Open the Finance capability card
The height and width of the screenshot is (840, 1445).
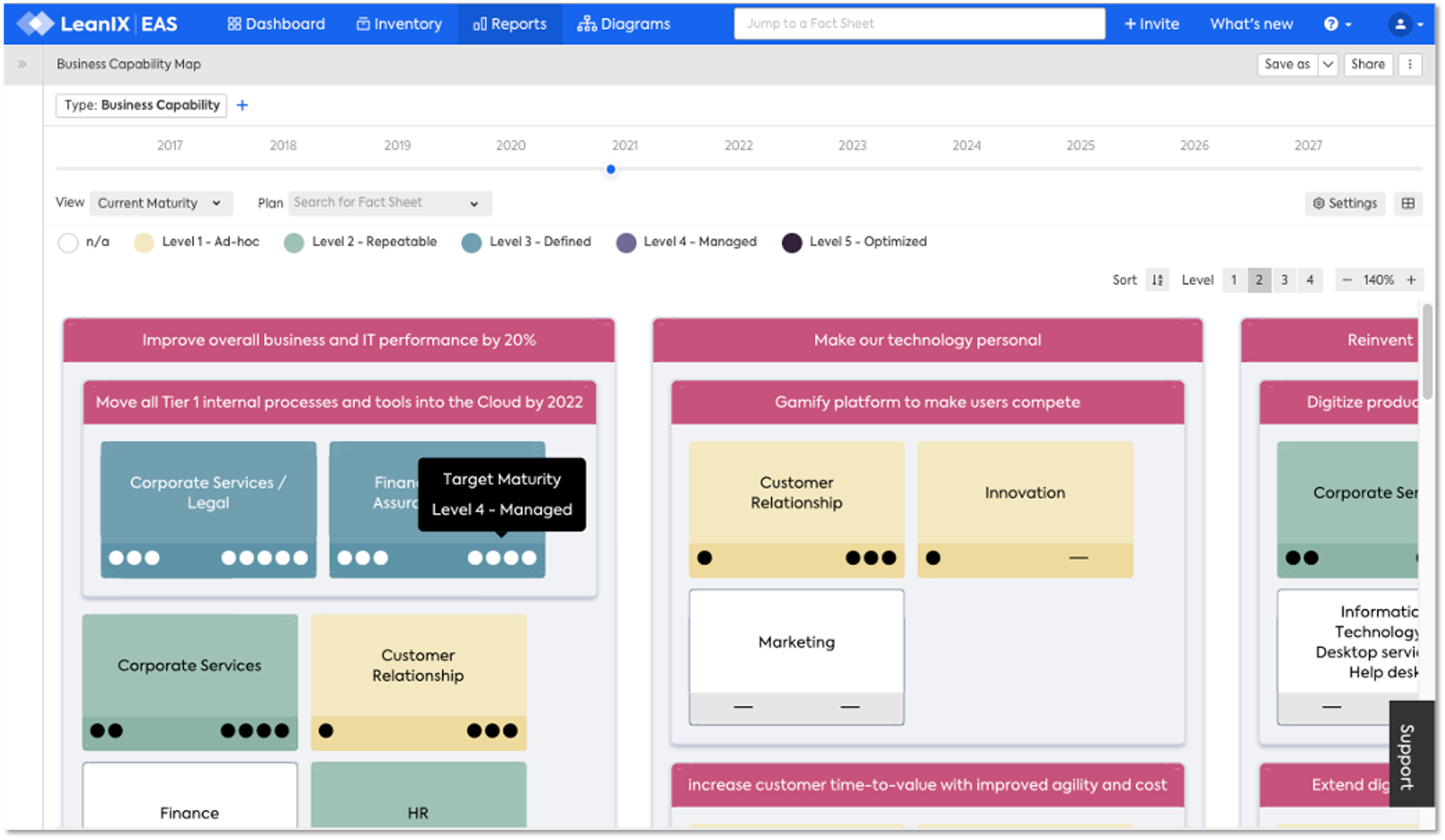click(190, 797)
